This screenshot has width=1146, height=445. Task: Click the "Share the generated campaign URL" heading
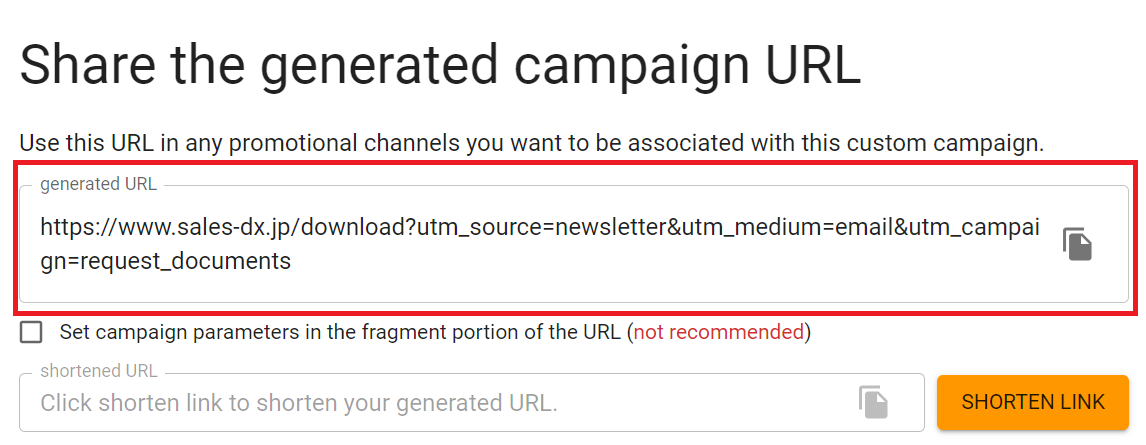(440, 66)
